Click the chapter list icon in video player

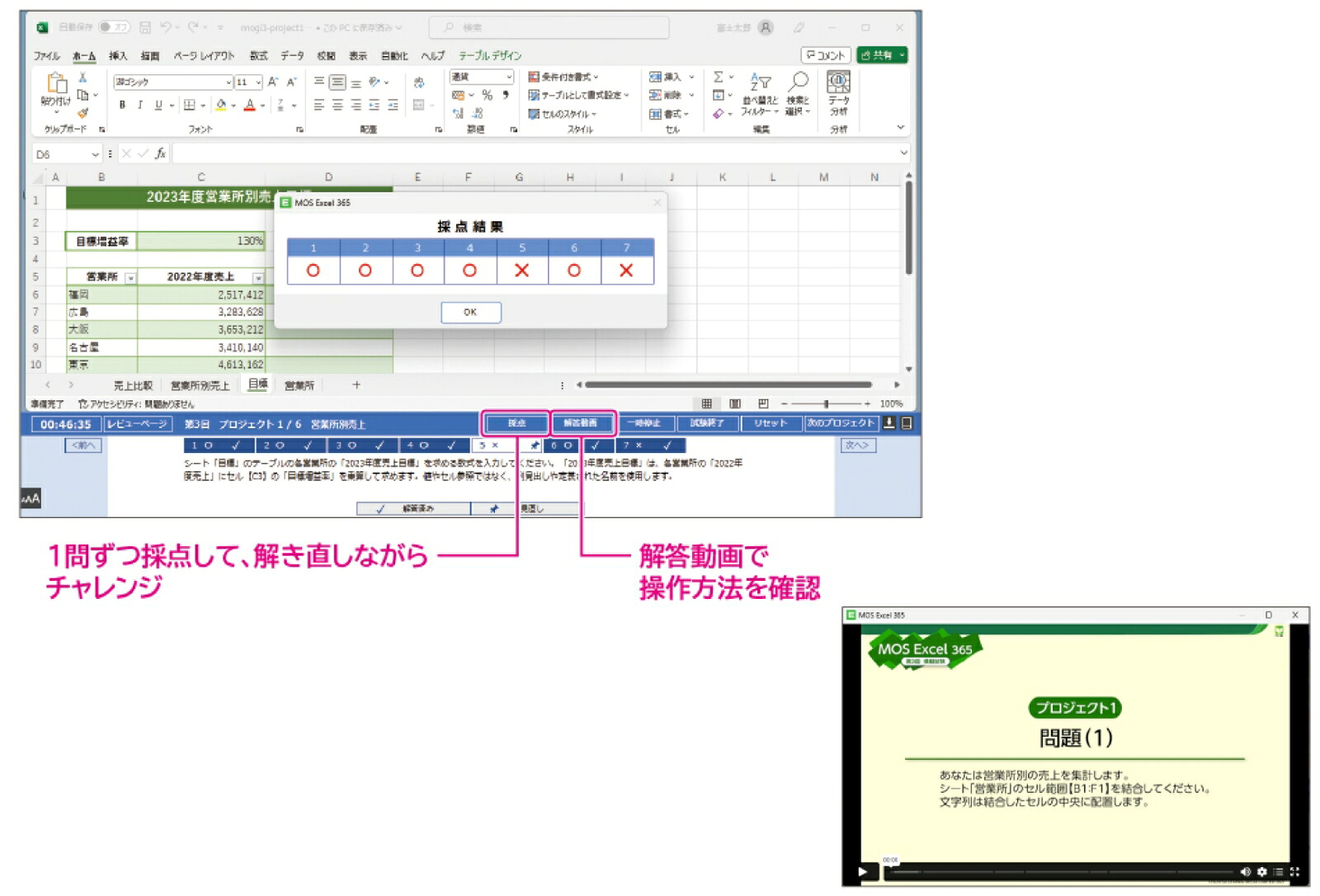[1278, 871]
